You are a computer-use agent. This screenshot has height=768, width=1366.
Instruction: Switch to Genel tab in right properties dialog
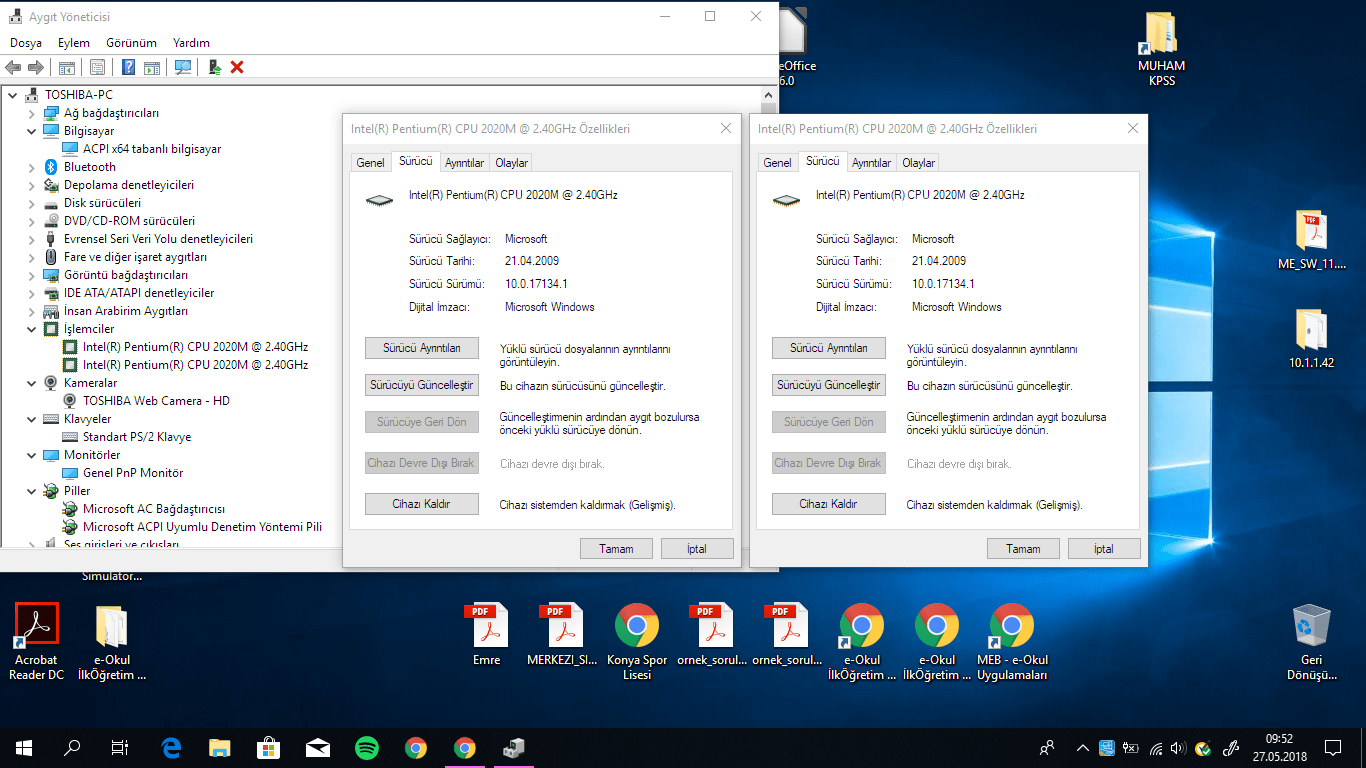click(x=777, y=163)
